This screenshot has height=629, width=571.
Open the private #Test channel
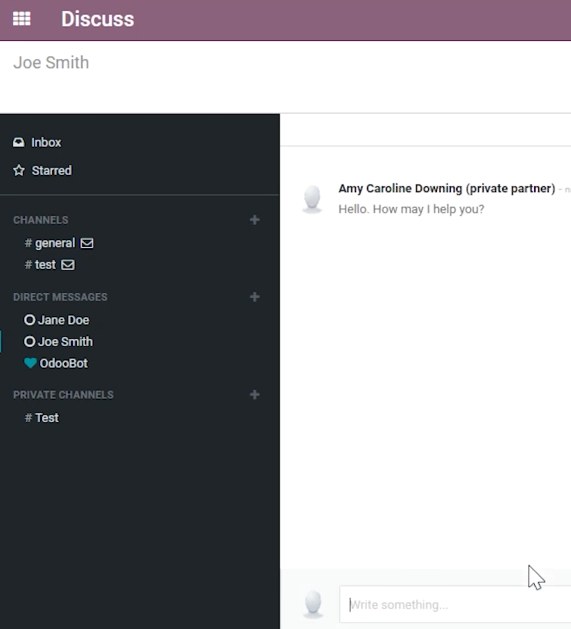(x=42, y=418)
